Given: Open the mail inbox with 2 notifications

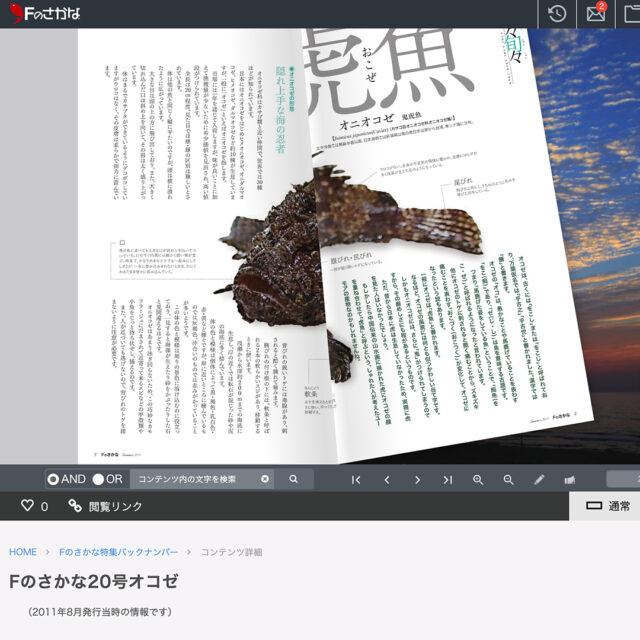Looking at the screenshot, I should [x=596, y=13].
